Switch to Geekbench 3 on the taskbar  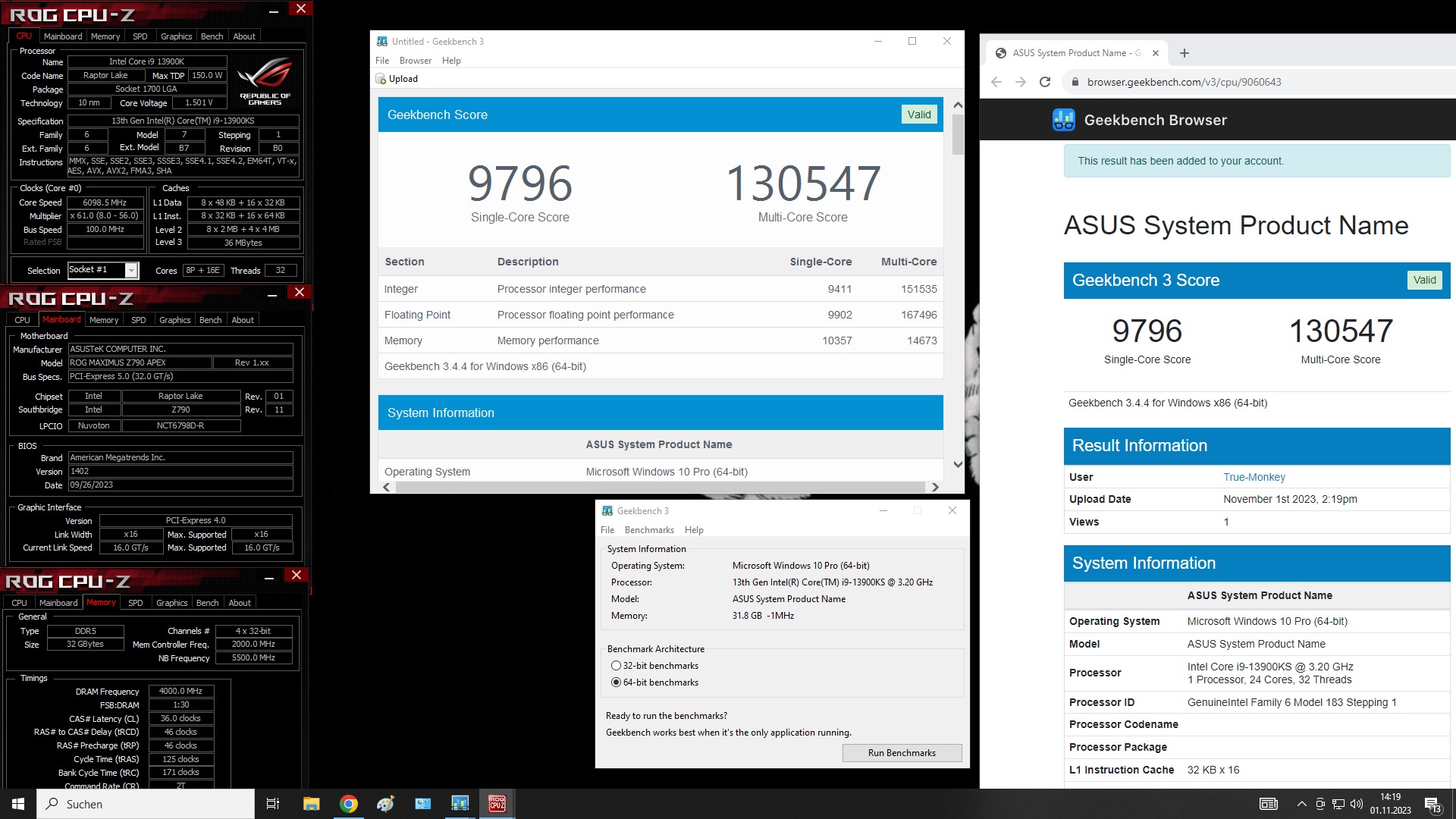click(460, 804)
